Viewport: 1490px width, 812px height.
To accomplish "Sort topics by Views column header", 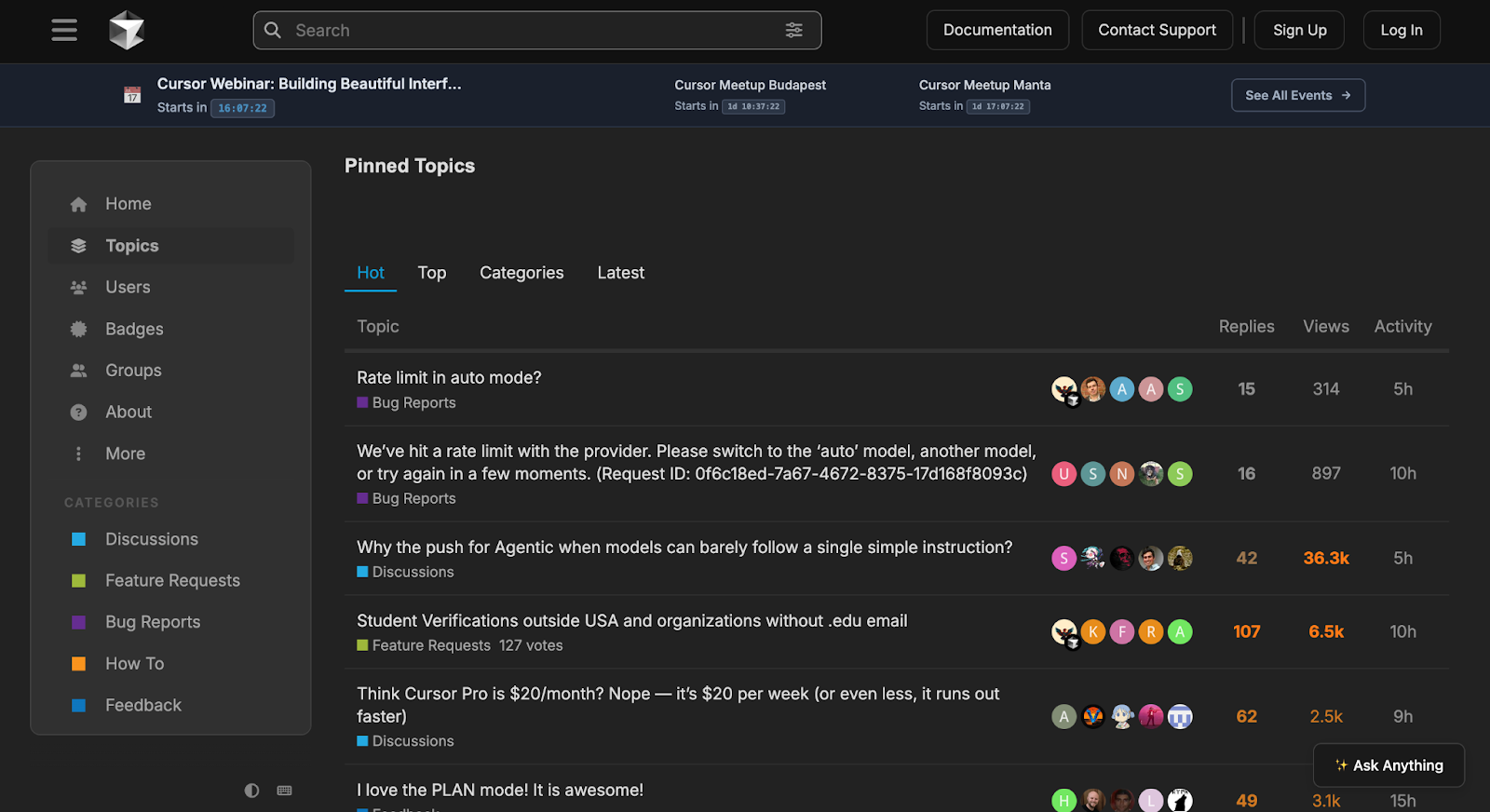I will [1326, 327].
